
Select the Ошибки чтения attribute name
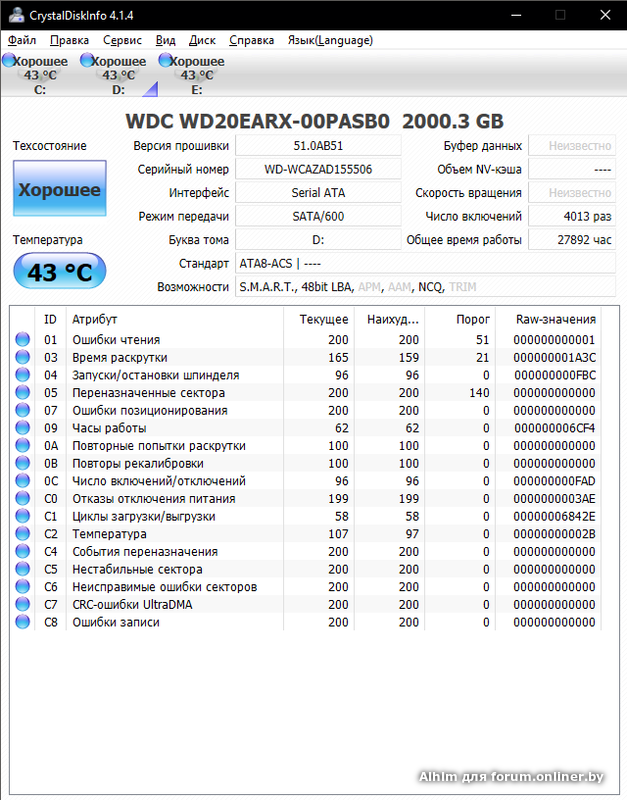116,340
